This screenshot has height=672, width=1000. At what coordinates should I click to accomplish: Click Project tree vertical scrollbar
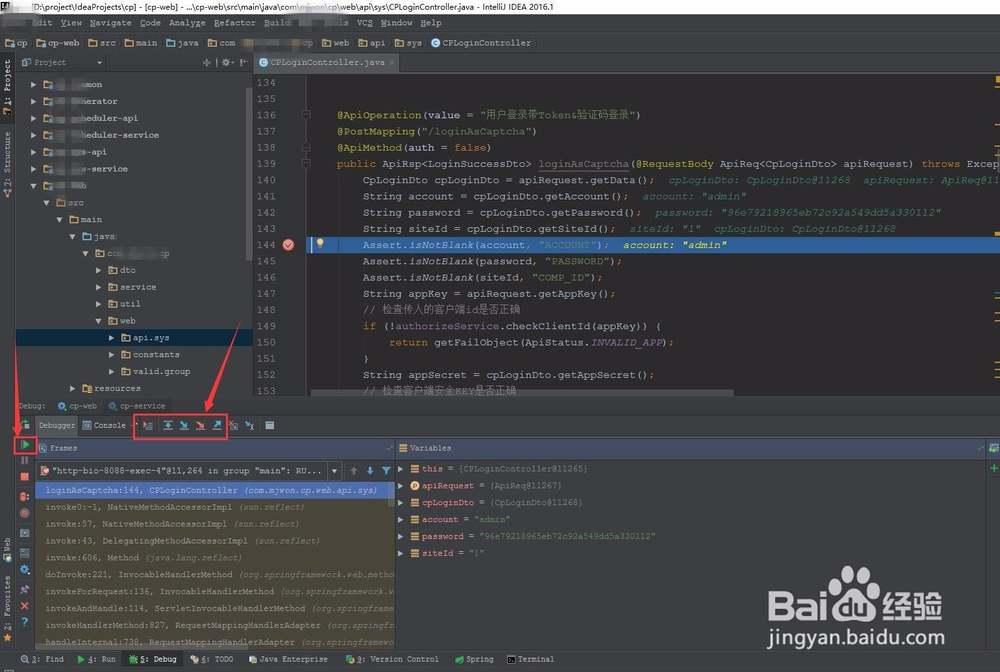click(249, 172)
